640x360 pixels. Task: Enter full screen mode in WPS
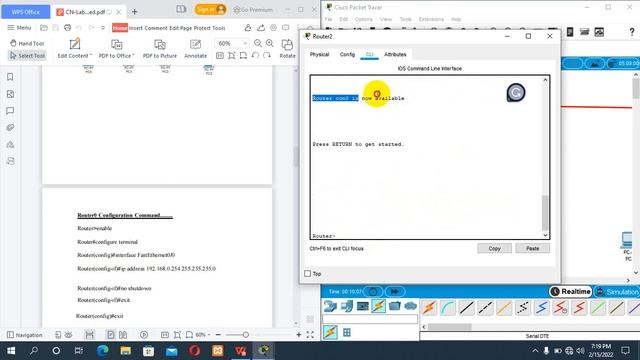coord(310,335)
